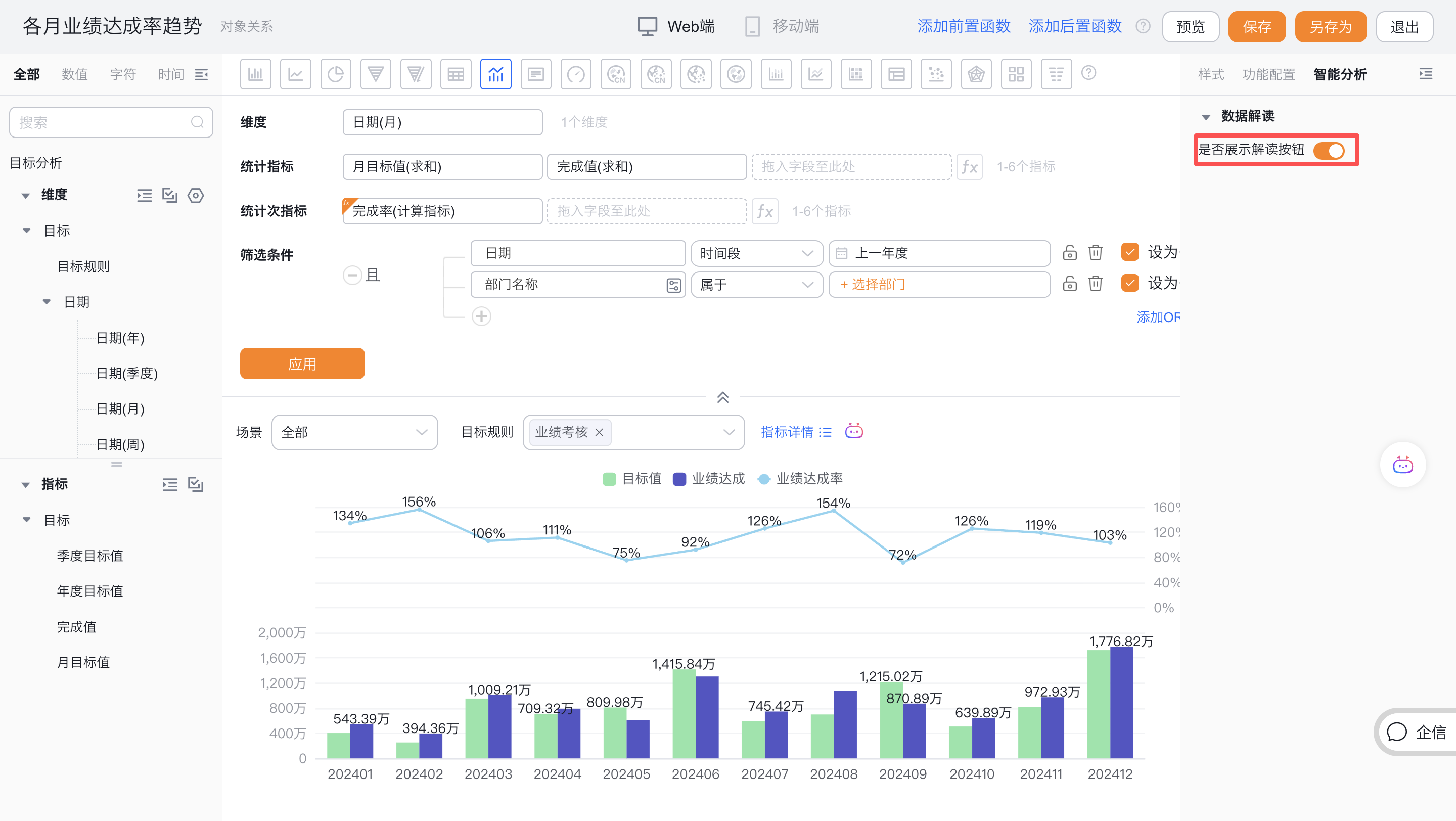This screenshot has width=1456, height=821.
Task: Uncheck the 设为 checkbox on 部门名称 filter row
Action: tap(1129, 283)
